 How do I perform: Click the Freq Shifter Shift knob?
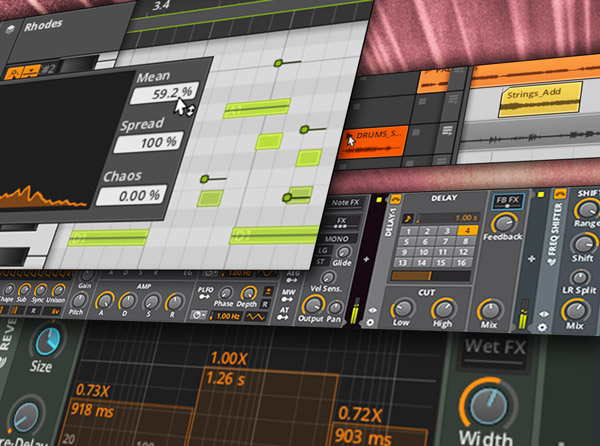tap(583, 244)
